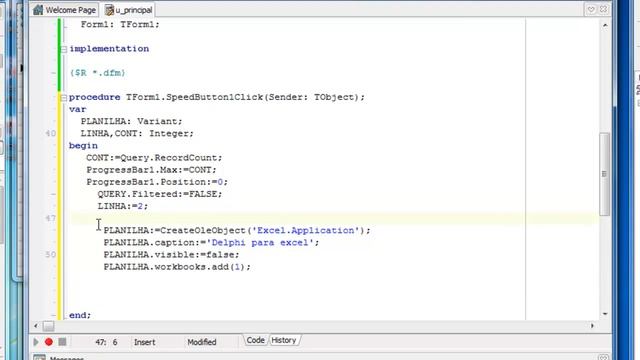
Task: Click the Messages panel icon at bottom
Action: pyautogui.click(x=39, y=357)
